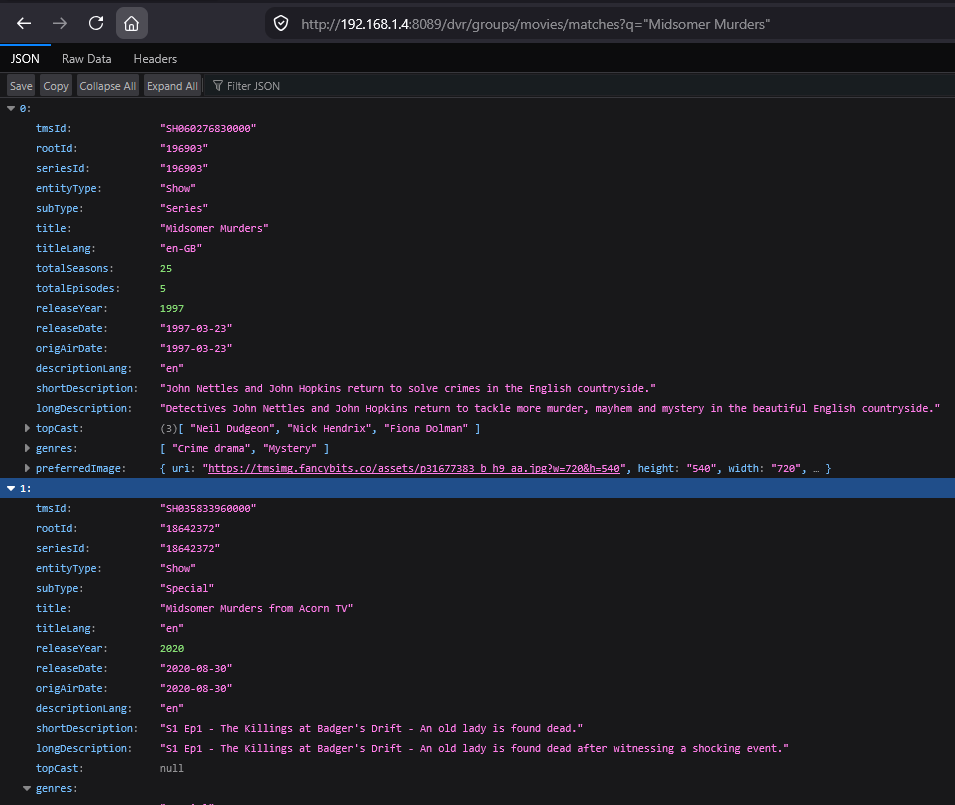This screenshot has height=805, width=955.
Task: Click the Copy button
Action: click(x=56, y=86)
